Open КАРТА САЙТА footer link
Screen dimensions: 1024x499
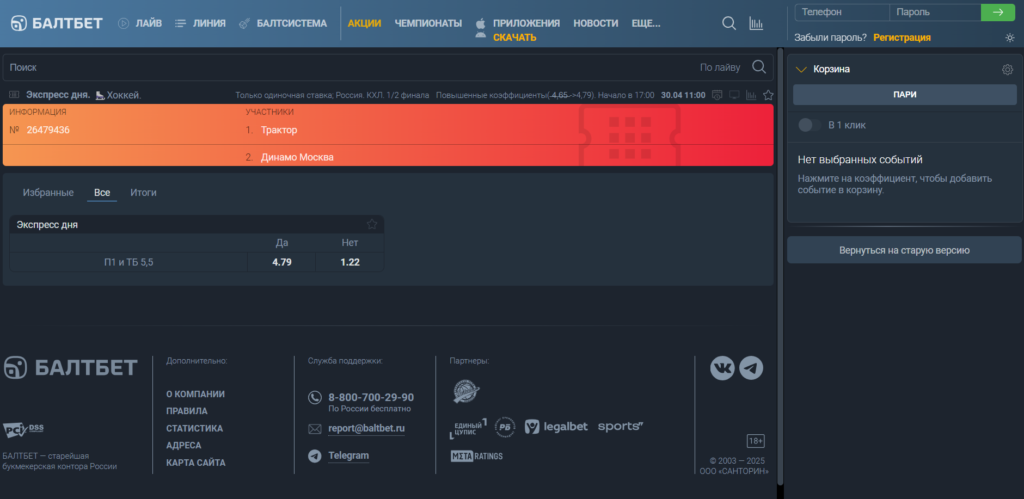(196, 462)
